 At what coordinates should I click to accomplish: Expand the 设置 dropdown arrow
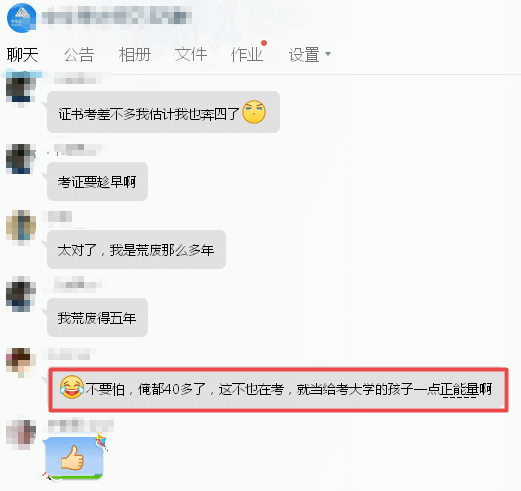point(328,54)
